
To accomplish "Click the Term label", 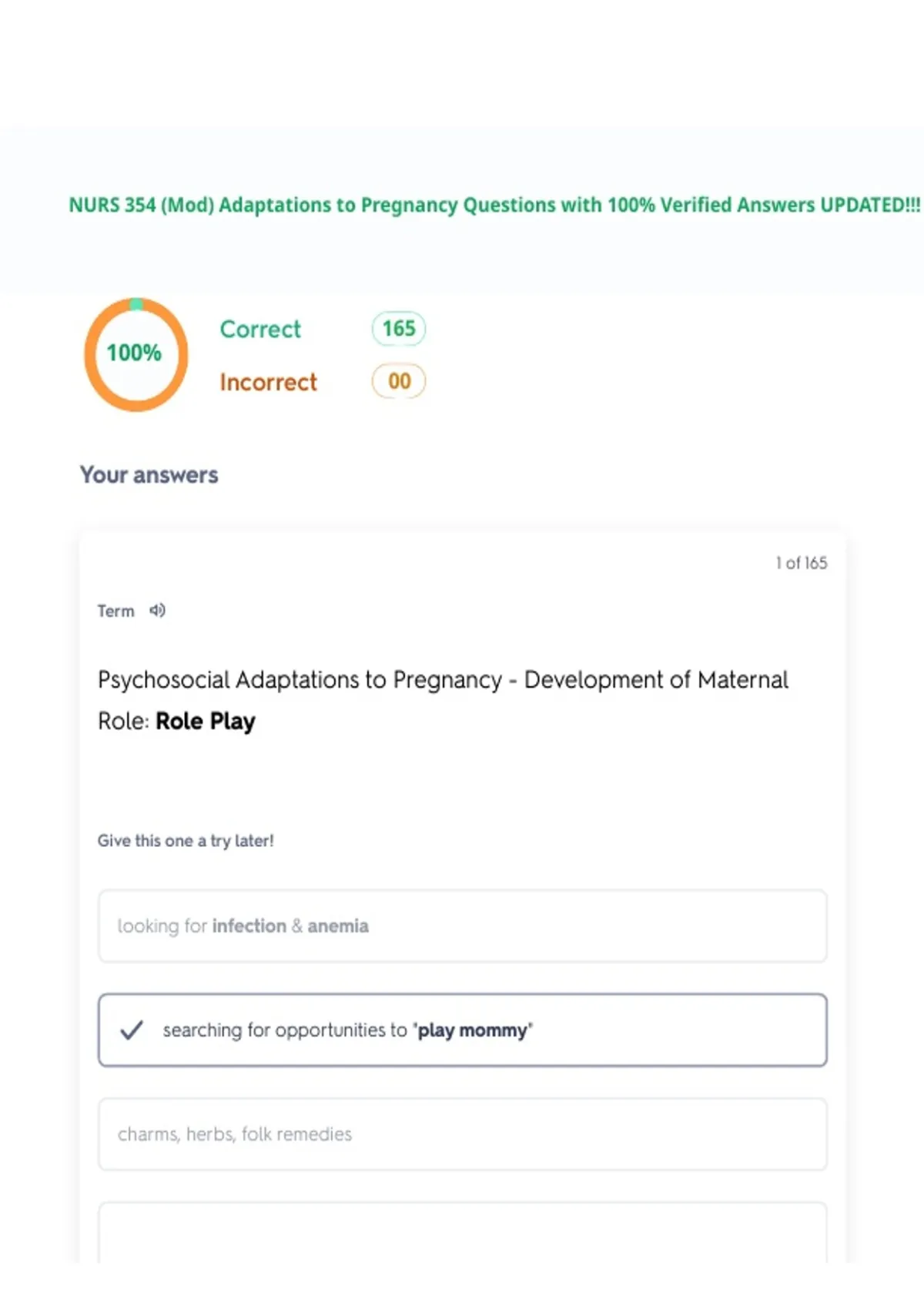I will point(115,611).
